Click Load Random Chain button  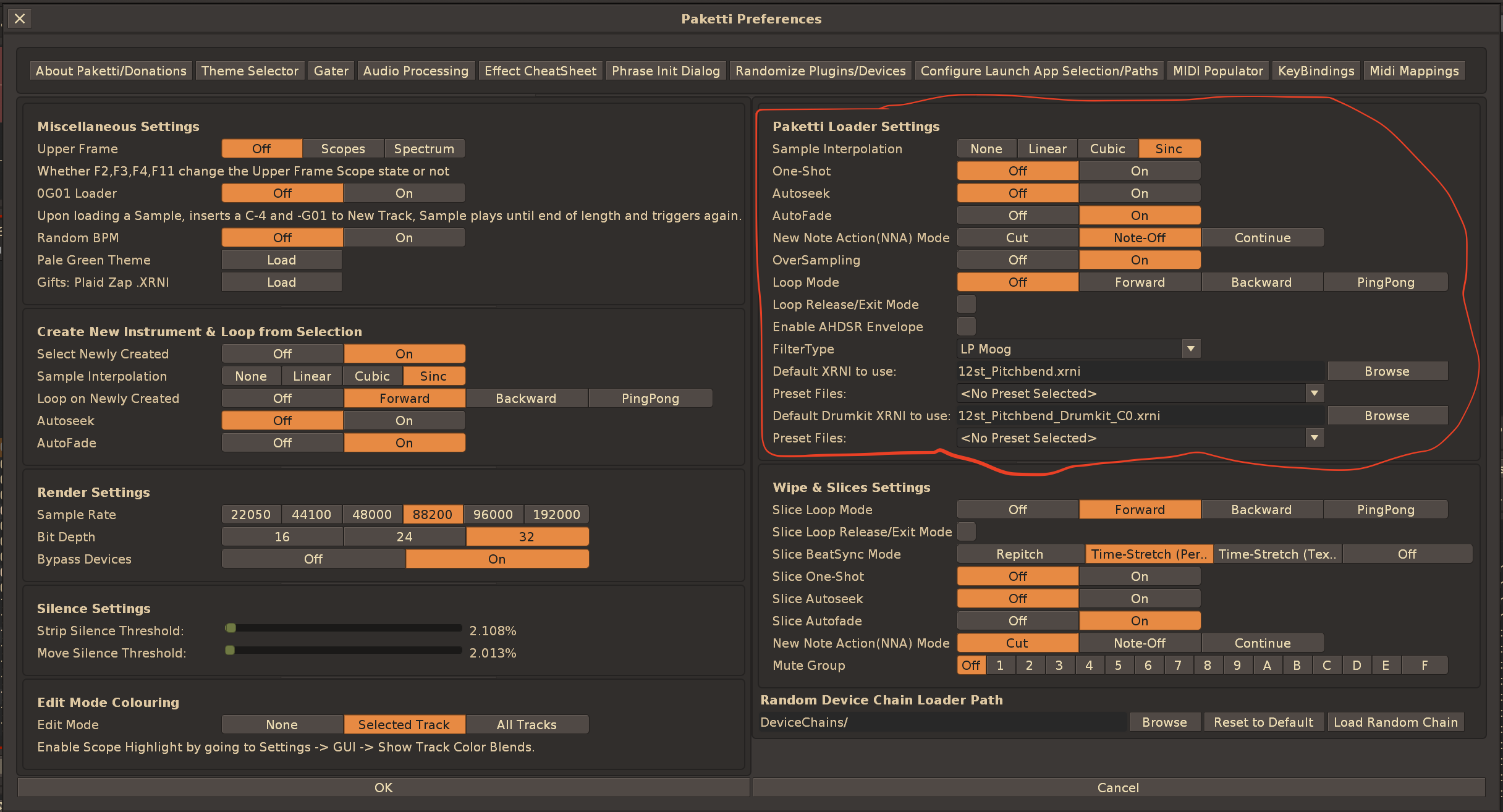coord(1395,722)
